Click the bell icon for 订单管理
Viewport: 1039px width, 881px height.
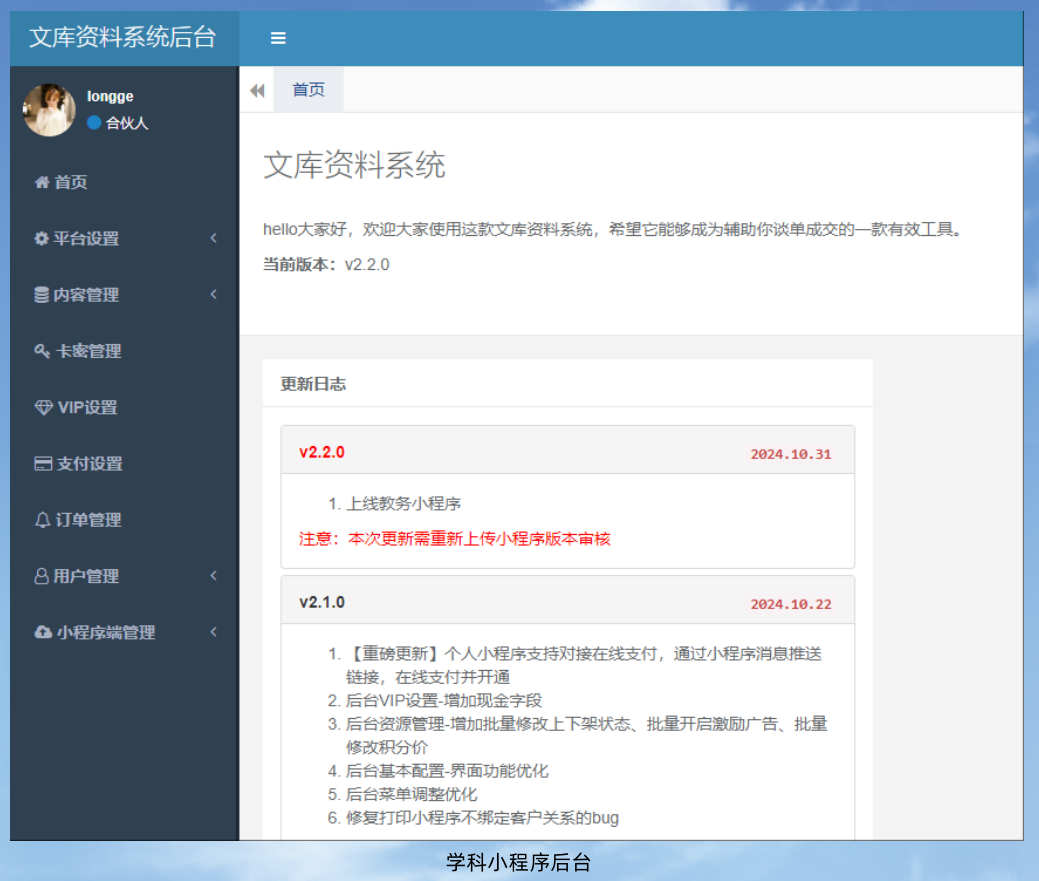pyautogui.click(x=42, y=520)
